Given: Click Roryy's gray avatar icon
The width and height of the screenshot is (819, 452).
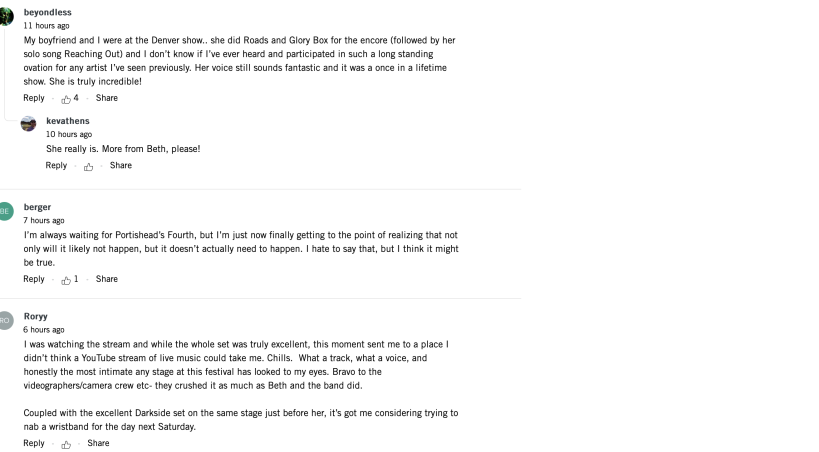Looking at the screenshot, I should point(6,320).
